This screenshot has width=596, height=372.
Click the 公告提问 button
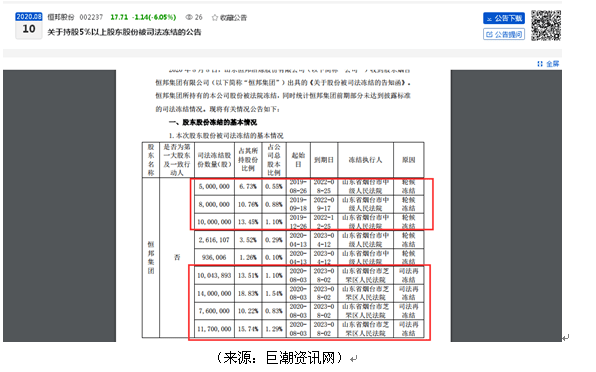pos(504,35)
